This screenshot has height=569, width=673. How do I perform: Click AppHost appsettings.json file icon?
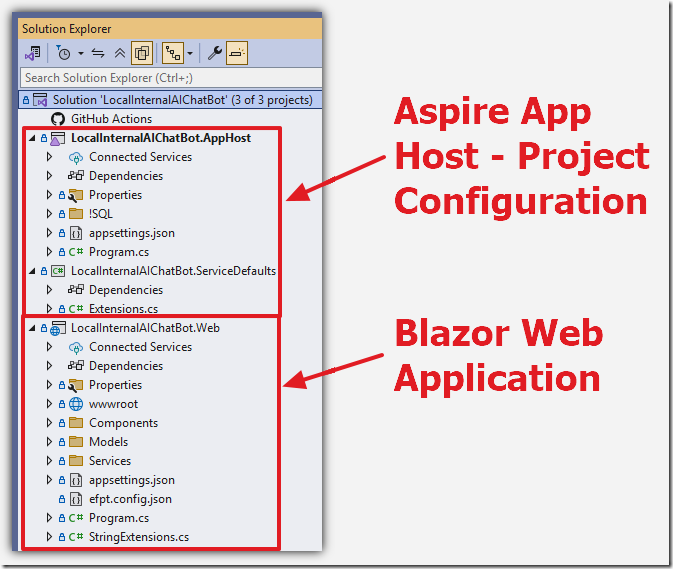click(x=76, y=233)
